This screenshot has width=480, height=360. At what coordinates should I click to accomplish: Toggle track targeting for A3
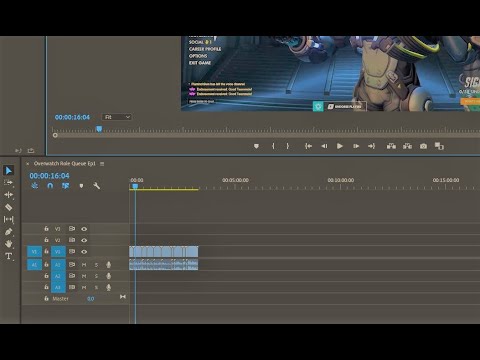[x=58, y=287]
